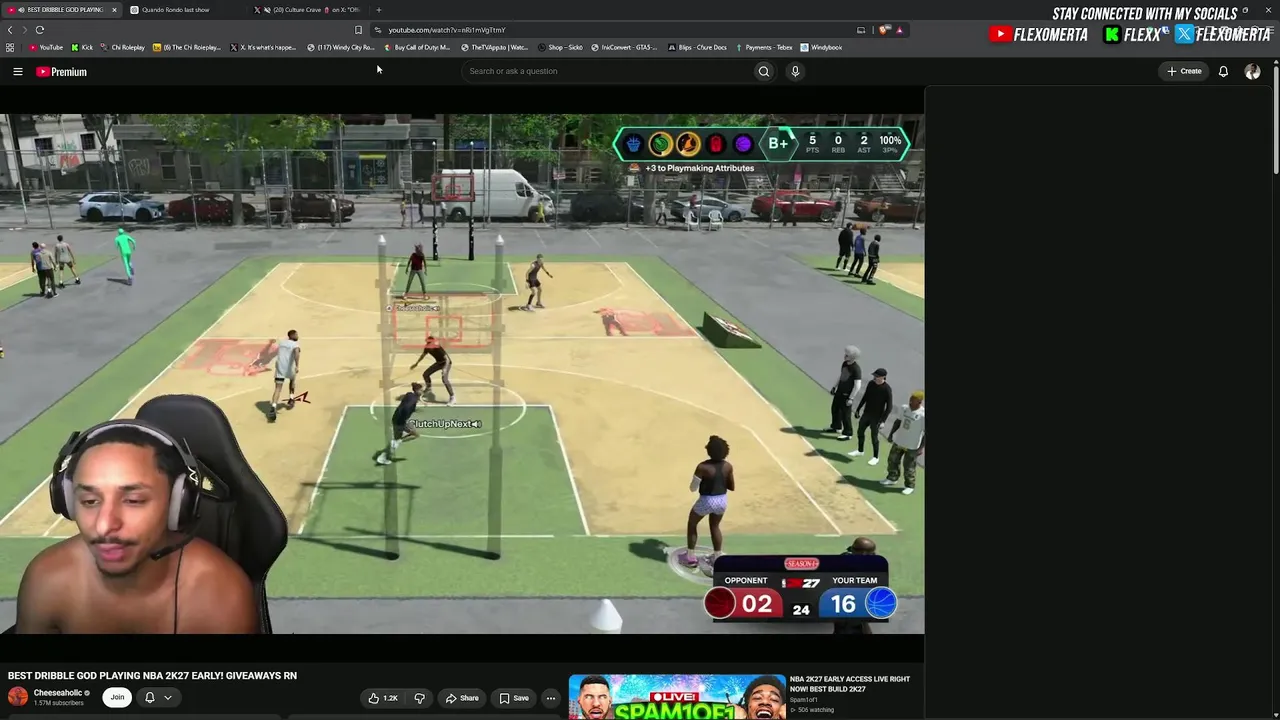Open the account avatar menu

point(1252,71)
